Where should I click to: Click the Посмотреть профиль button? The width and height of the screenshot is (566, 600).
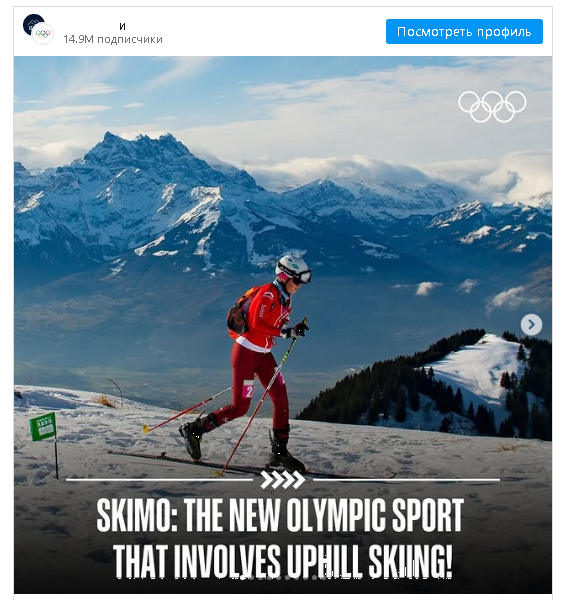(464, 31)
